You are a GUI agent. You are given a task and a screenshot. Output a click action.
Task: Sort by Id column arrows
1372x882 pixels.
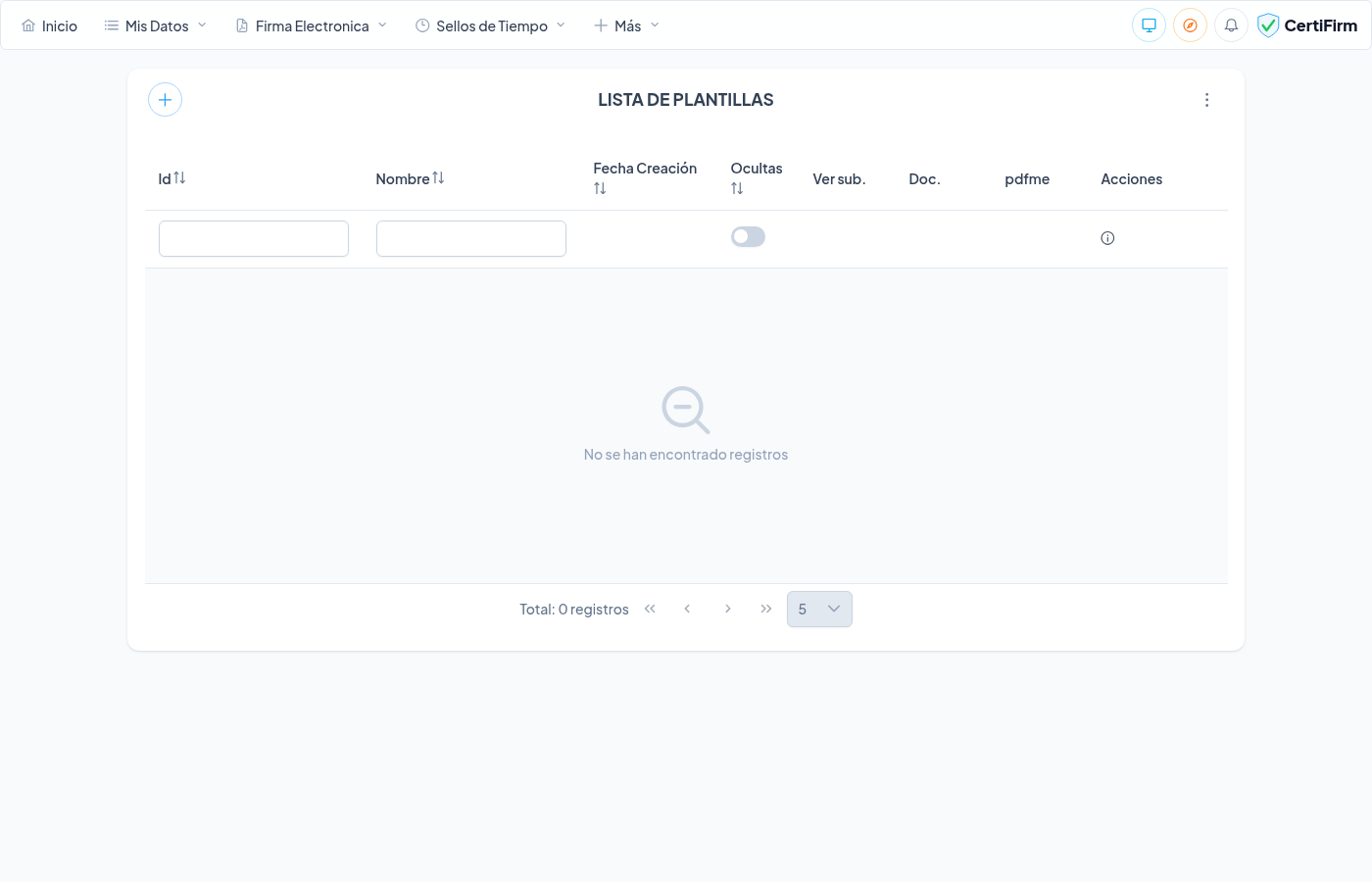pyautogui.click(x=179, y=178)
